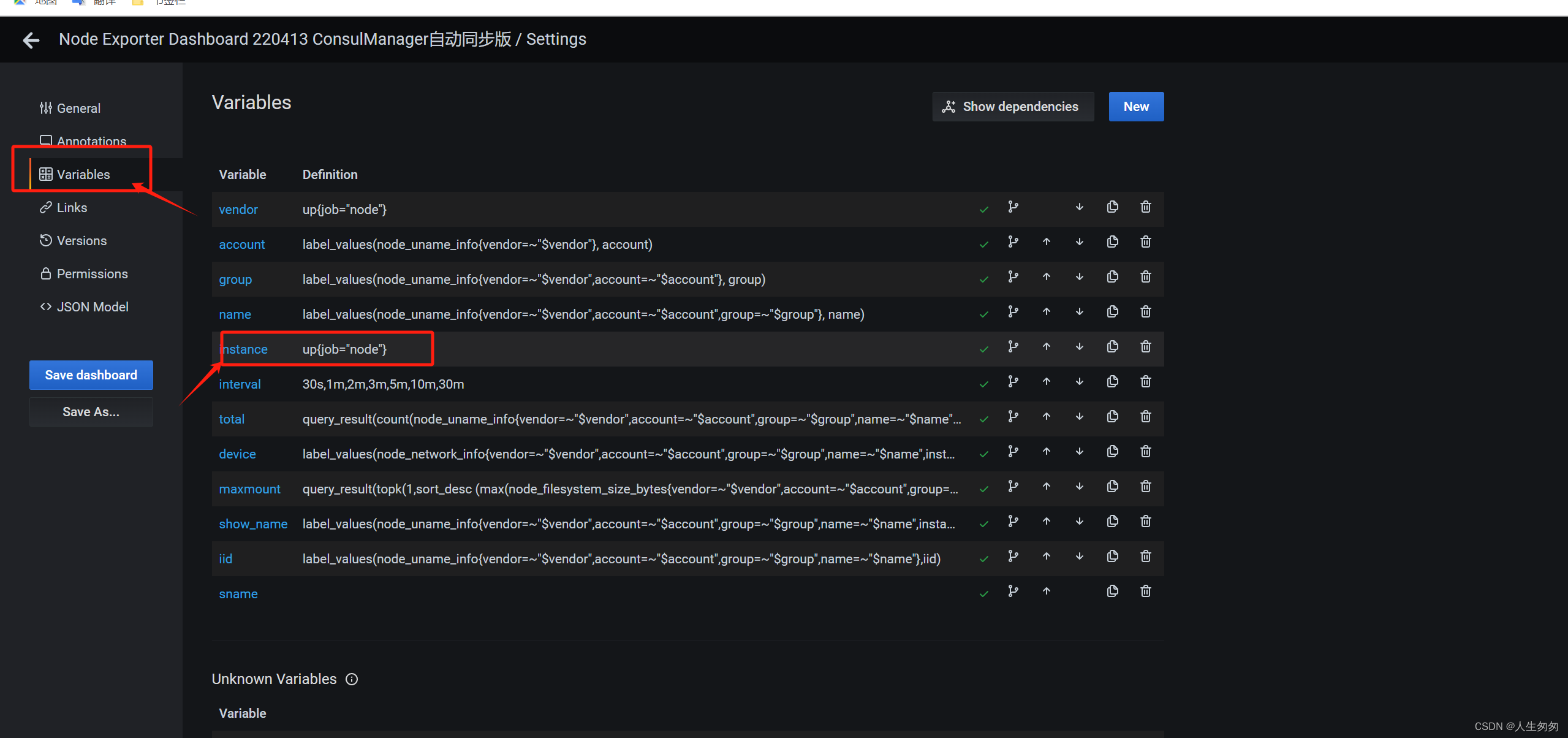Viewport: 1568px width, 738px height.
Task: Click New to add a variable
Action: (1135, 107)
